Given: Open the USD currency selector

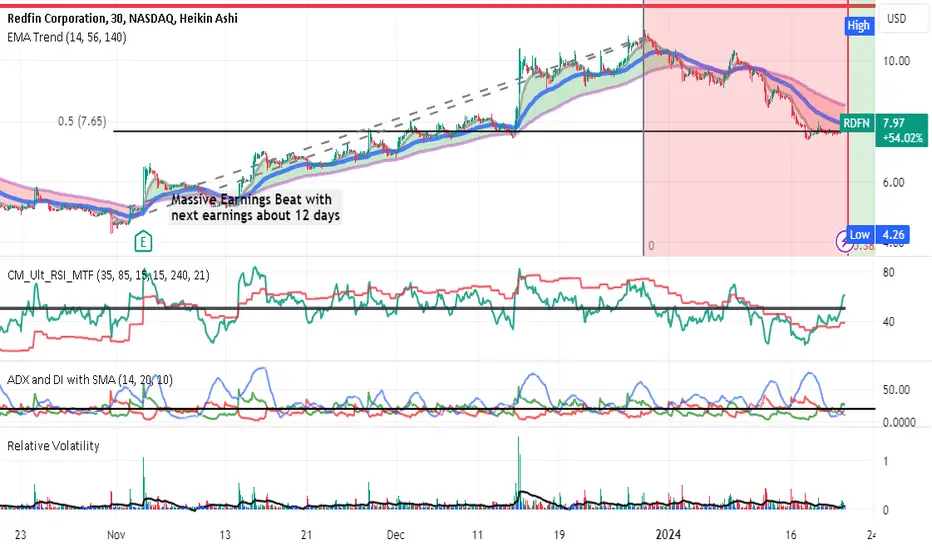Looking at the screenshot, I should tap(897, 18).
